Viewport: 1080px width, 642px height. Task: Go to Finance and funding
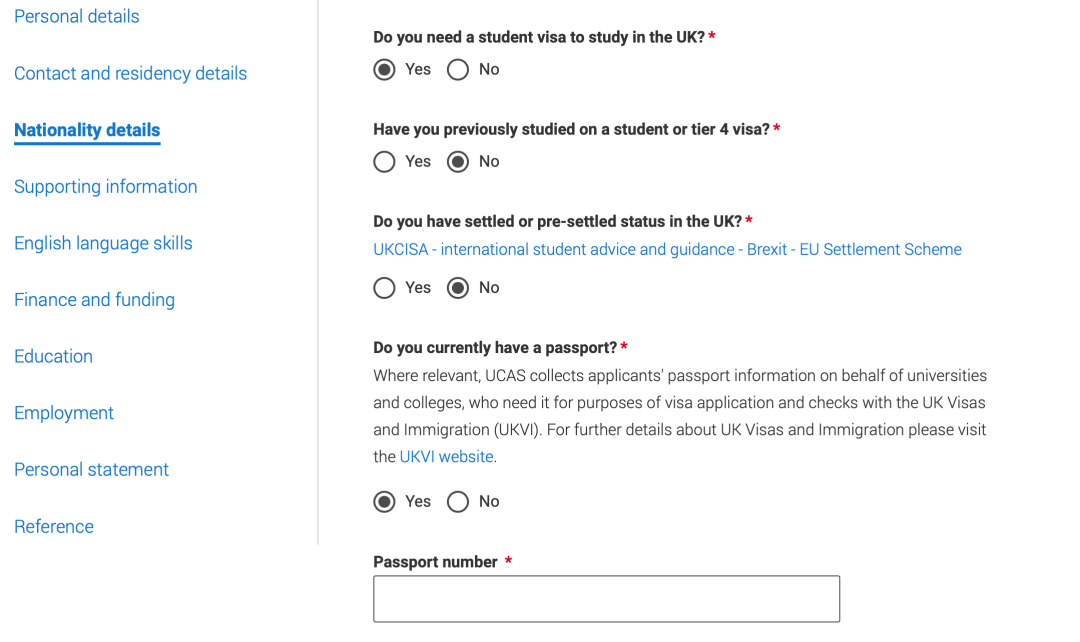tap(94, 300)
